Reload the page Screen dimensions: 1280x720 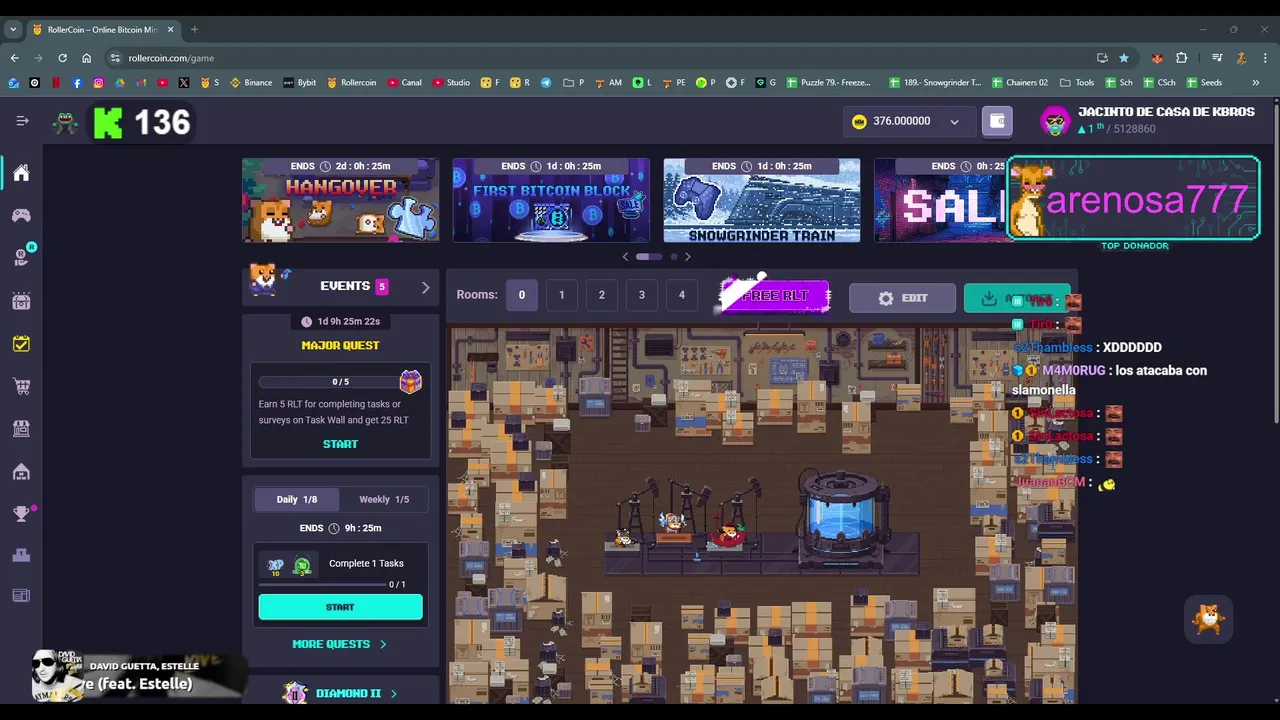pyautogui.click(x=62, y=58)
